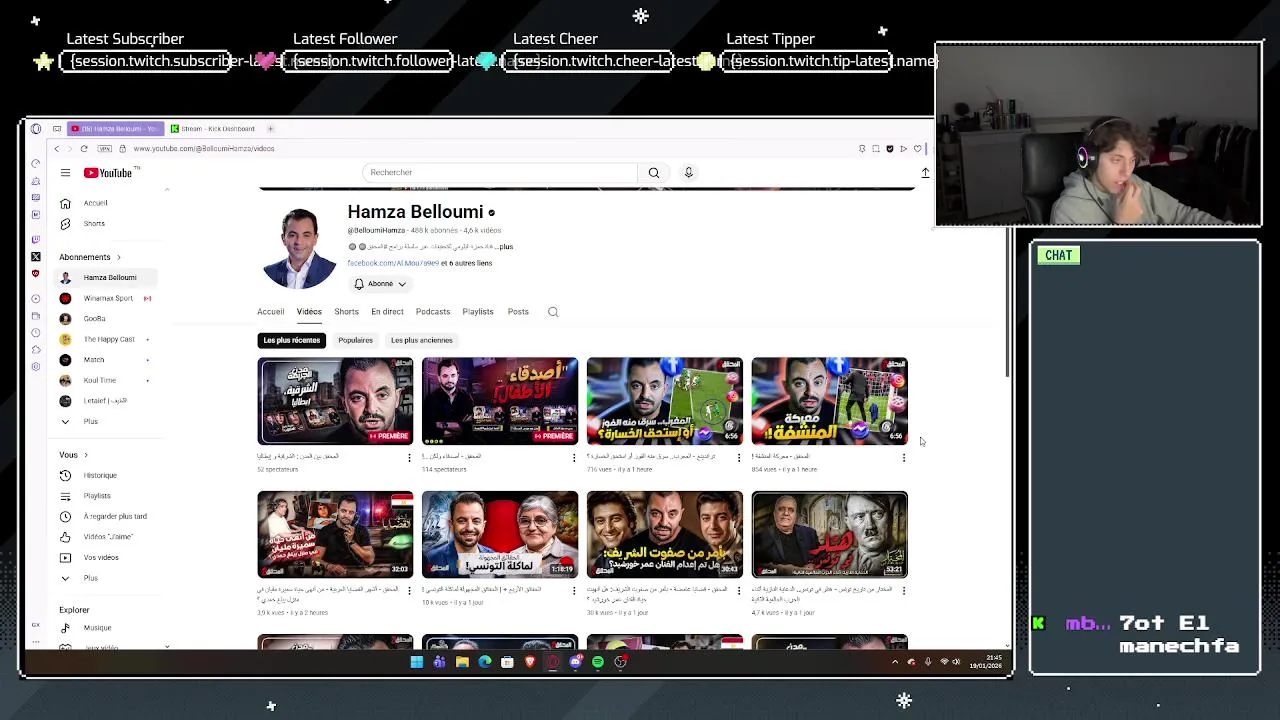Expand the Vous section chevron

click(86, 455)
